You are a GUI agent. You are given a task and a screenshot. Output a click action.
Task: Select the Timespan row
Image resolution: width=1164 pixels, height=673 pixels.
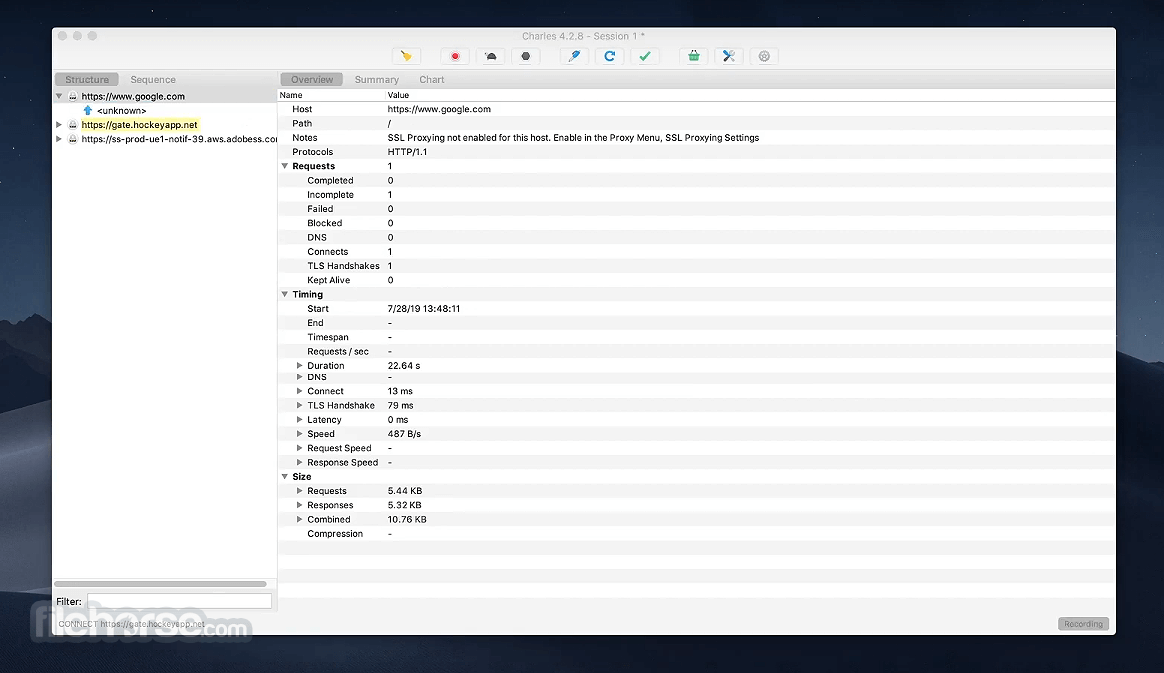coord(696,337)
